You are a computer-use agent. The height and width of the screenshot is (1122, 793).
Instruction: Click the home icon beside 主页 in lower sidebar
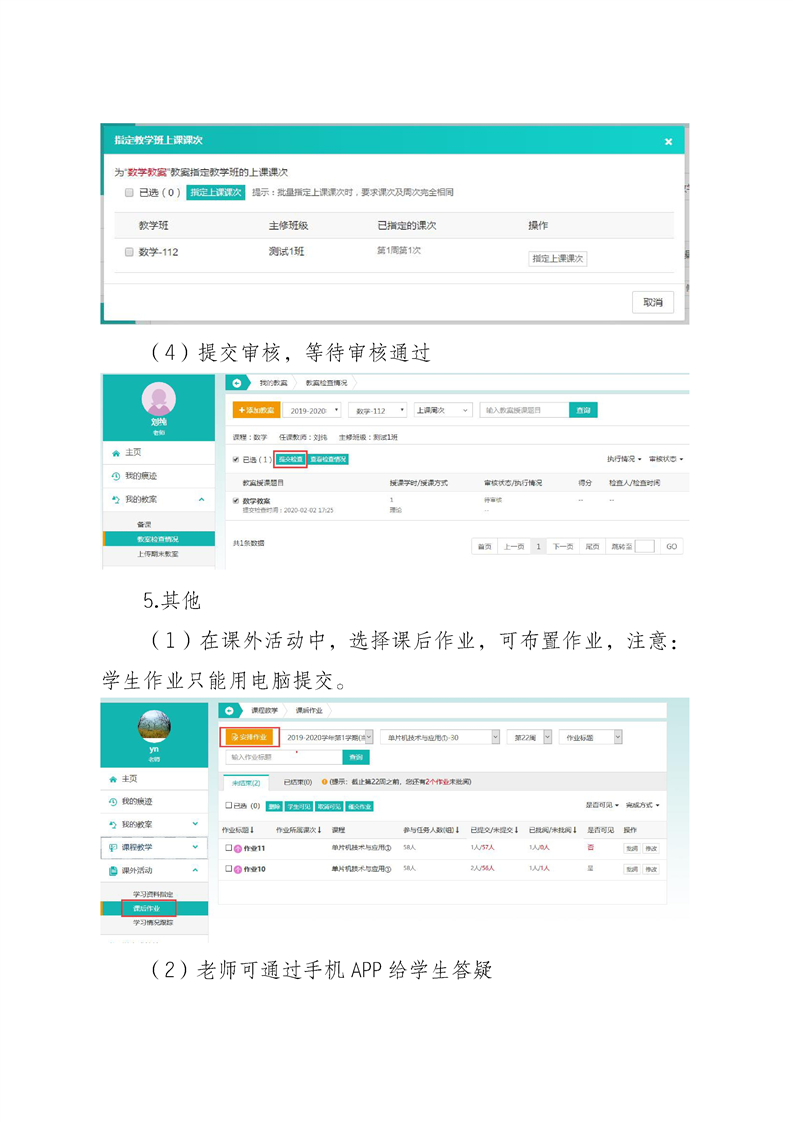[x=113, y=778]
